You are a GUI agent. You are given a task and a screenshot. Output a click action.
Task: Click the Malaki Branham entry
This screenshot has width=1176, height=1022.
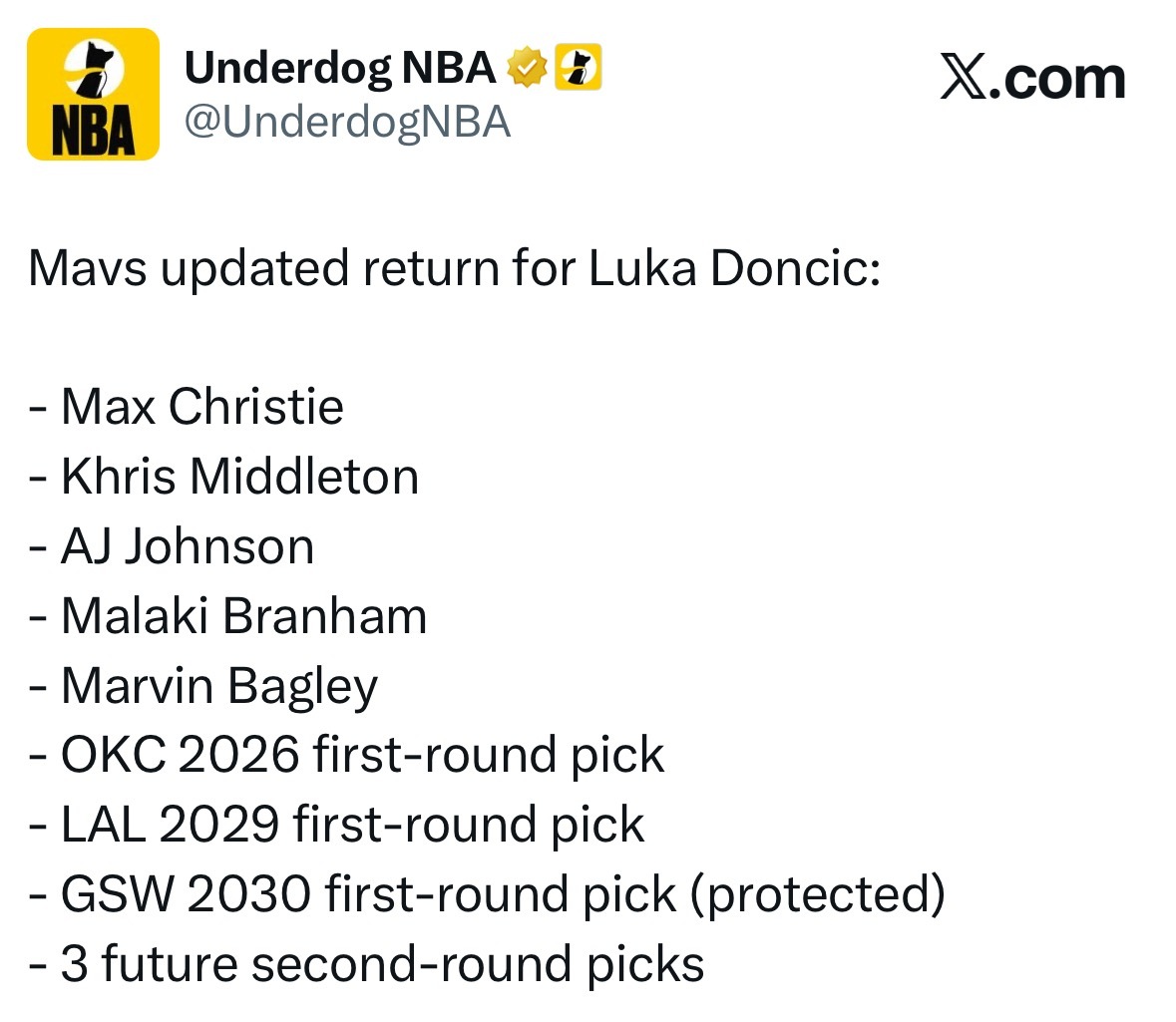pos(228,616)
